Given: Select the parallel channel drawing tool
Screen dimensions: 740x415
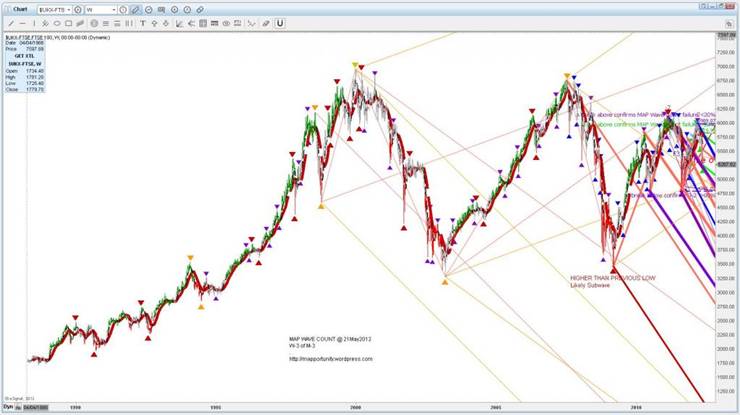Looking at the screenshot, I should pos(80,23).
